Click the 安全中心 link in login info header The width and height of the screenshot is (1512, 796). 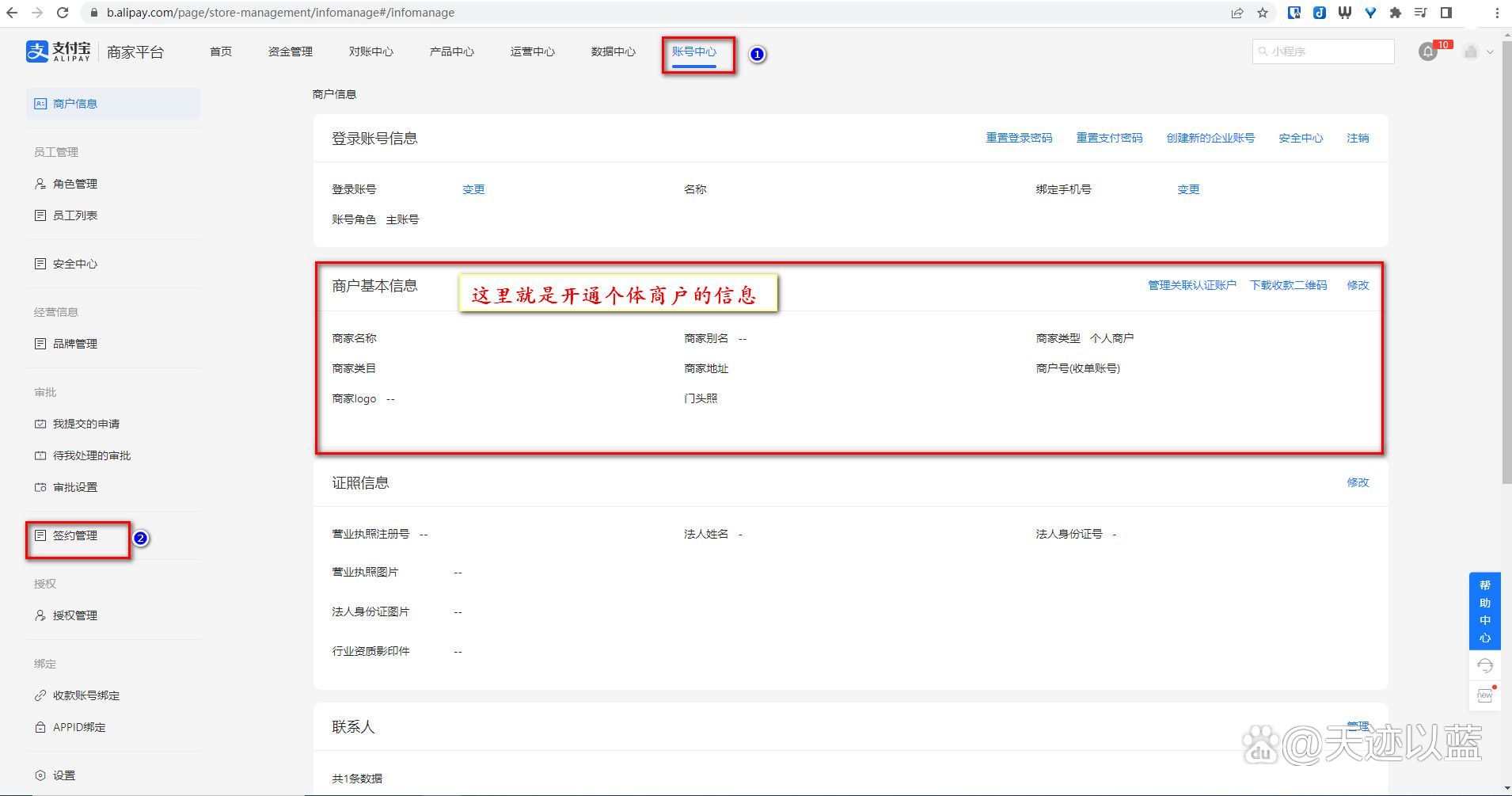pyautogui.click(x=1301, y=138)
